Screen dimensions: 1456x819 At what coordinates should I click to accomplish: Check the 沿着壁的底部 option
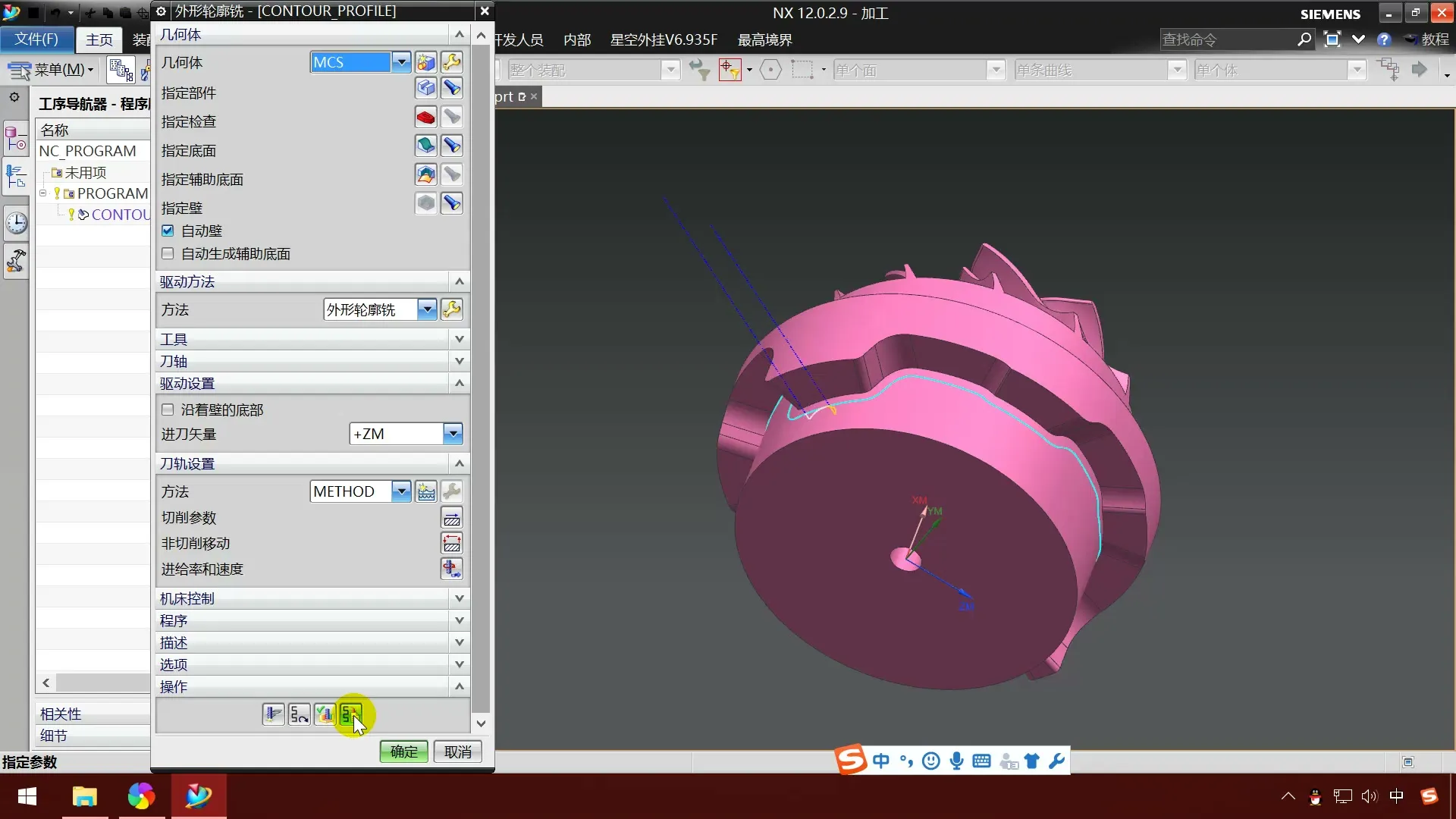(x=168, y=409)
